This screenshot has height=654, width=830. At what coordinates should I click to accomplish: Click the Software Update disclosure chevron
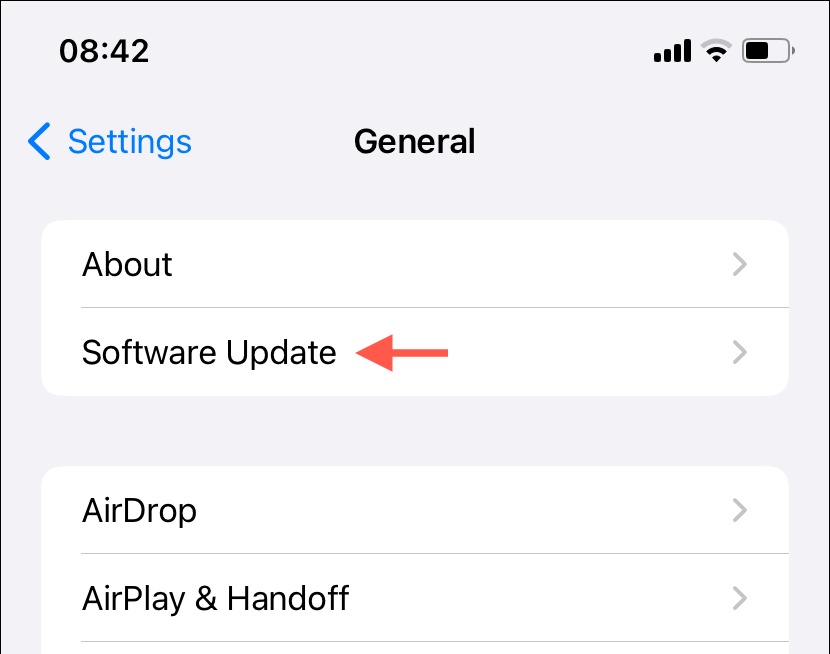739,352
